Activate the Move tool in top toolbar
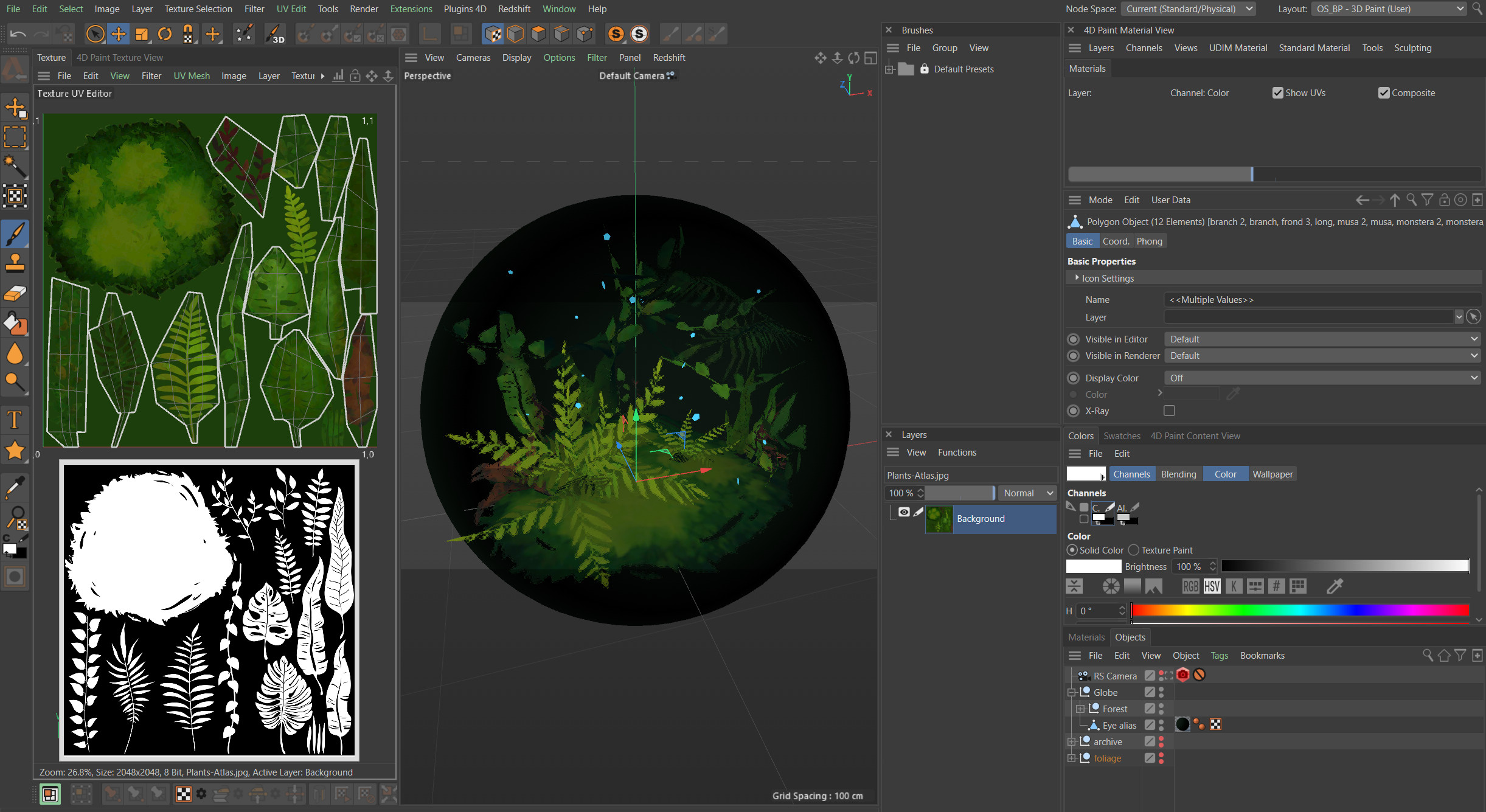Viewport: 1486px width, 812px height. (119, 34)
